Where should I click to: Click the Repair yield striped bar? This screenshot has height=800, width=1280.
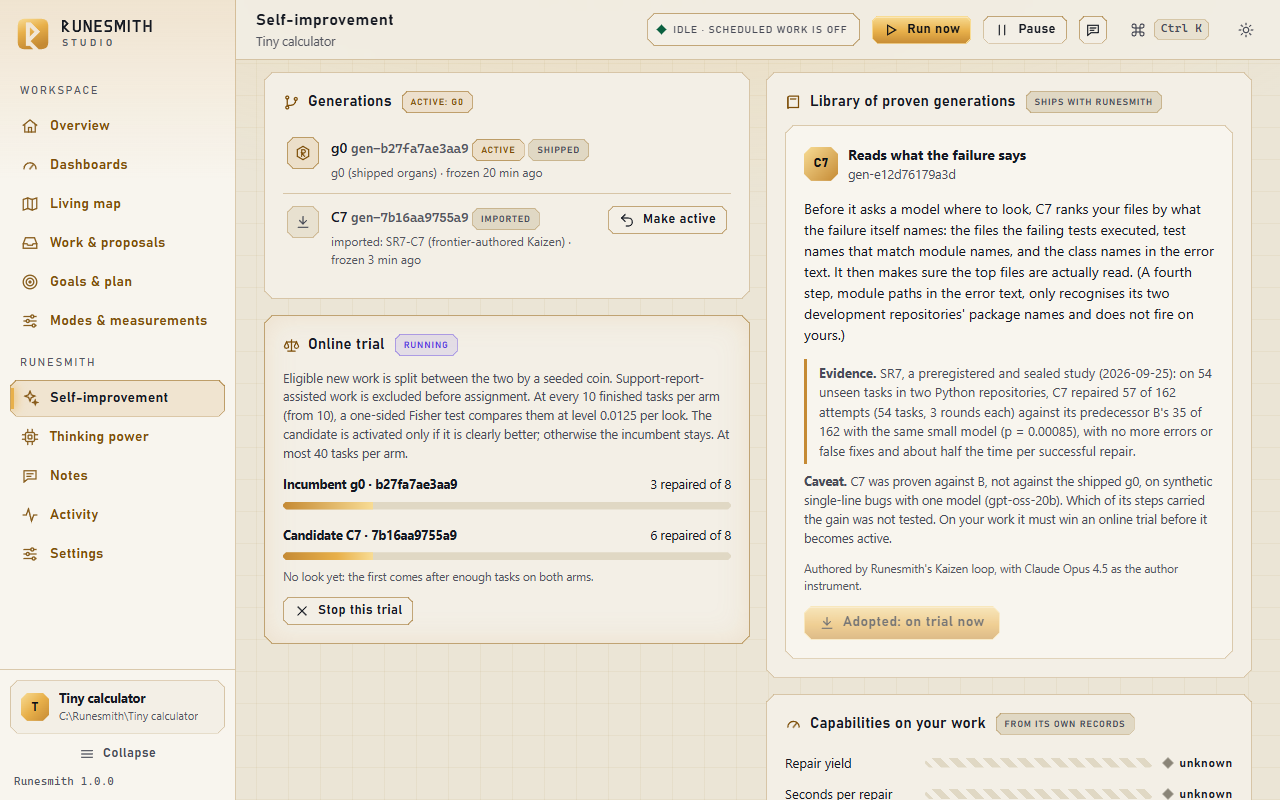[1038, 763]
